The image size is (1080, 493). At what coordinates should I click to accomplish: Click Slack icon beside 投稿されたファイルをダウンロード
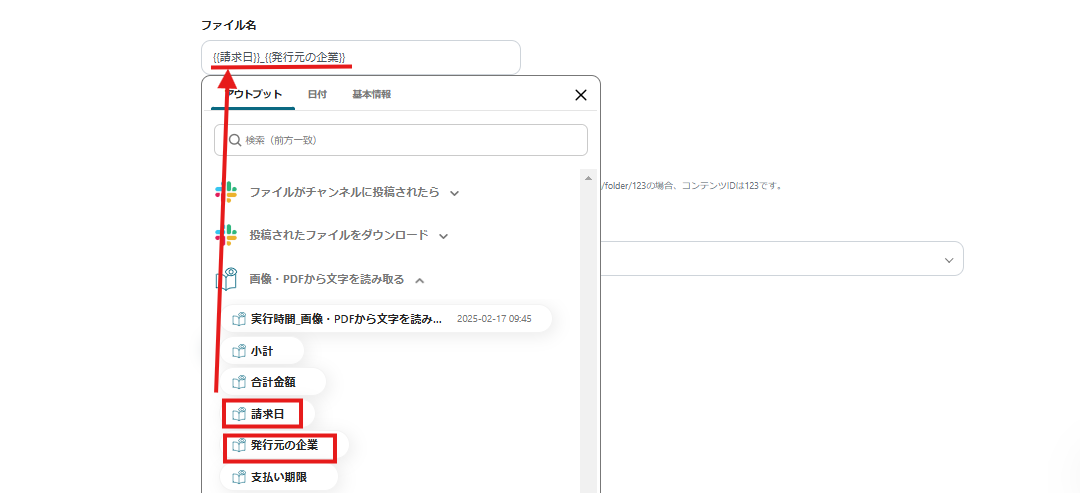coord(226,235)
